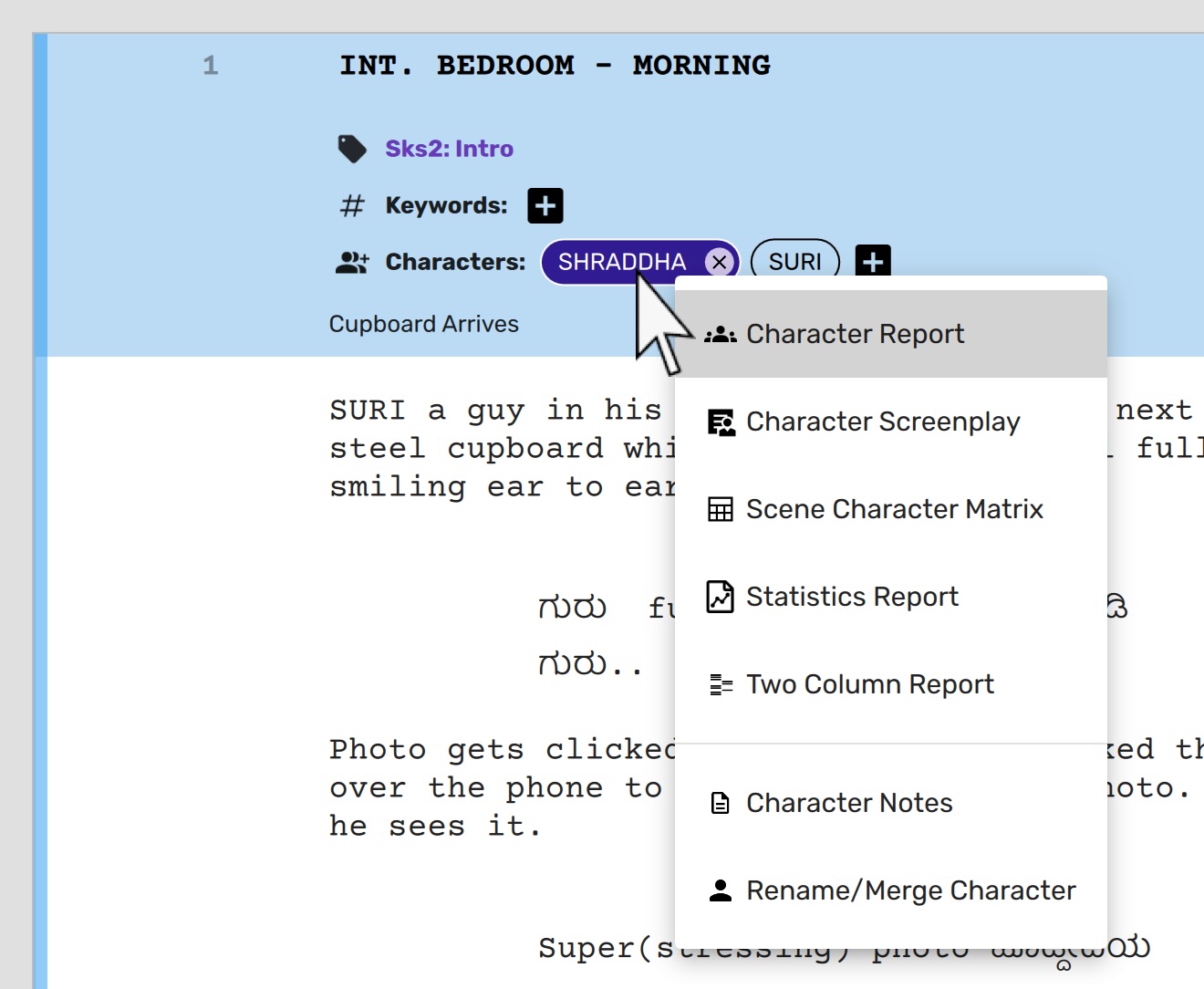Screen dimensions: 1204x989
Task: Click the hash icon next to Keywords
Action: pos(352,206)
